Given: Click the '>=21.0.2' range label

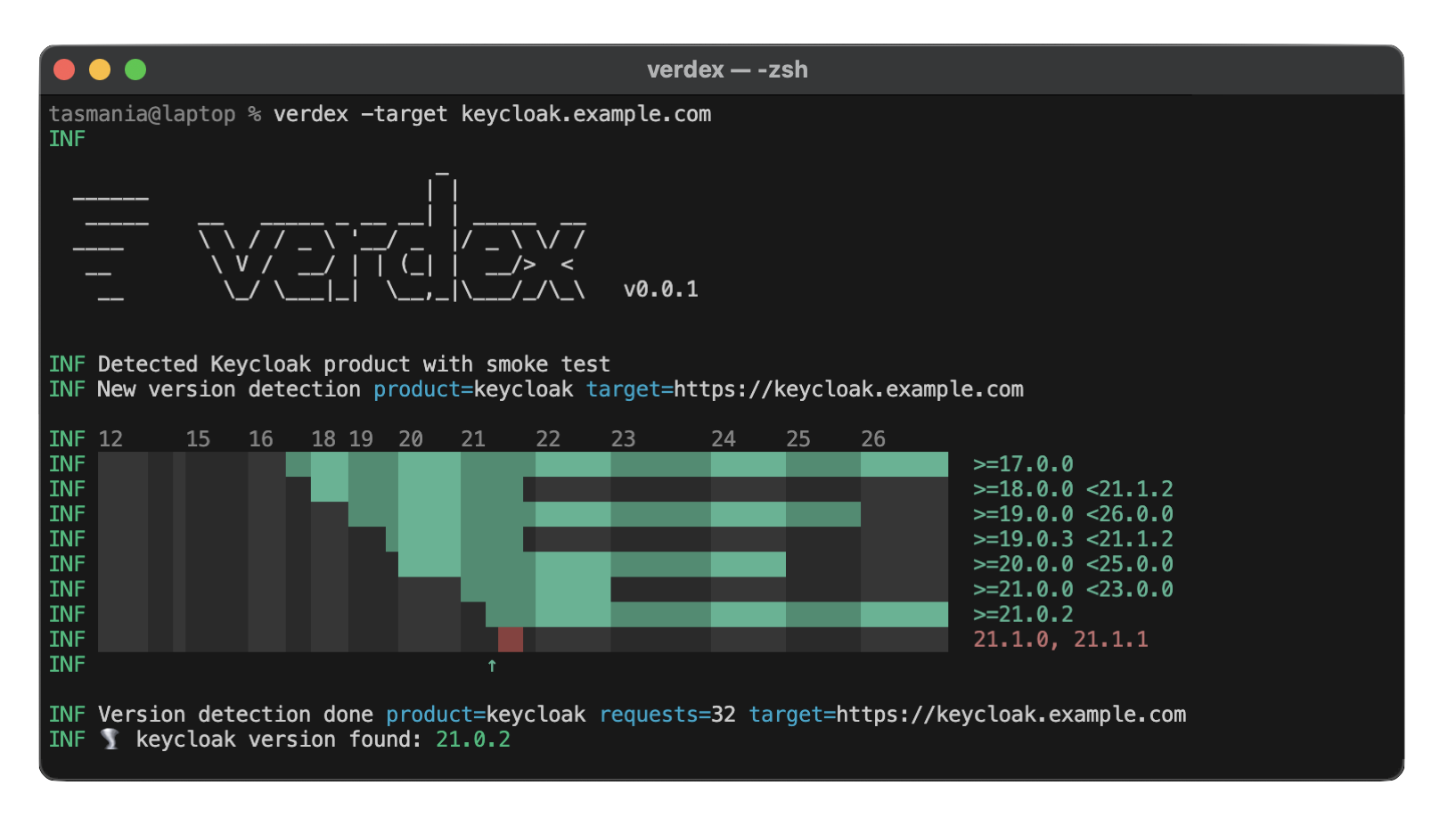Looking at the screenshot, I should coord(1023,614).
